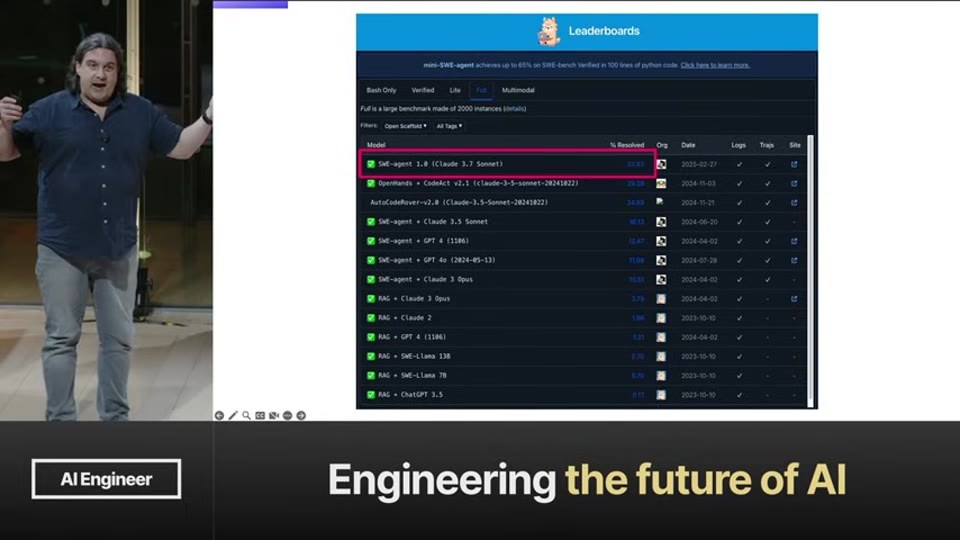
Task: Click org avatar for AutoCodeRover-v2.0 row
Action: click(660, 201)
